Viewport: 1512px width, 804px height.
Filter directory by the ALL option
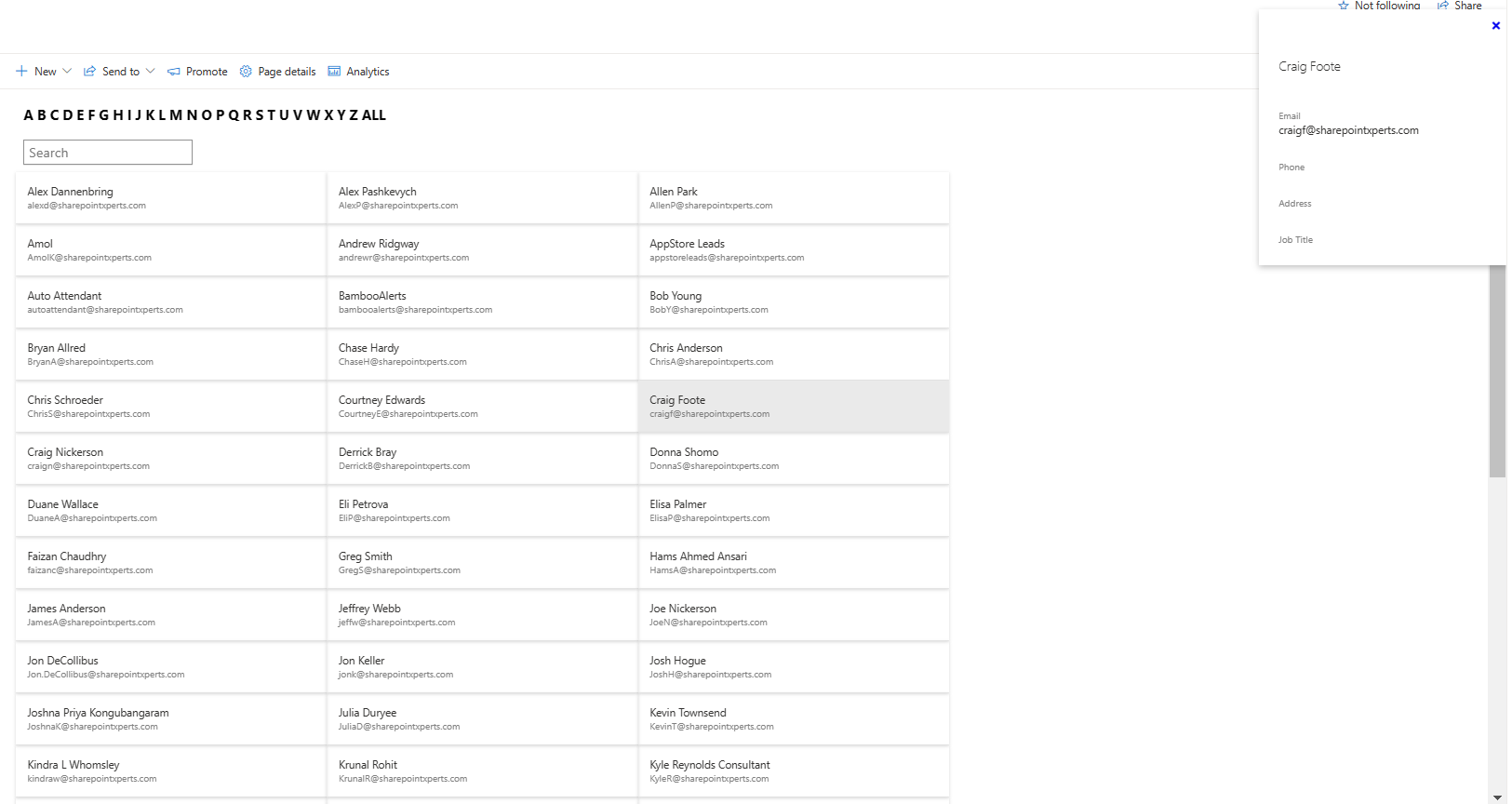pos(374,115)
